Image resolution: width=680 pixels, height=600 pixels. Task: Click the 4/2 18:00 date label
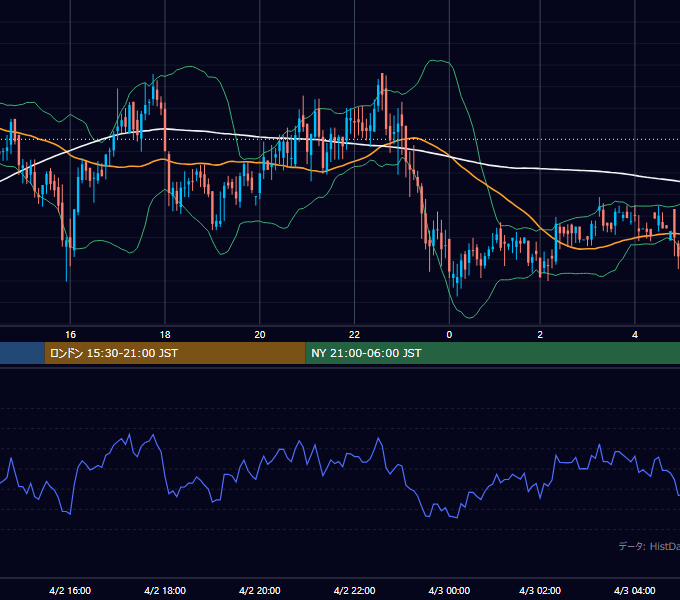point(165,590)
